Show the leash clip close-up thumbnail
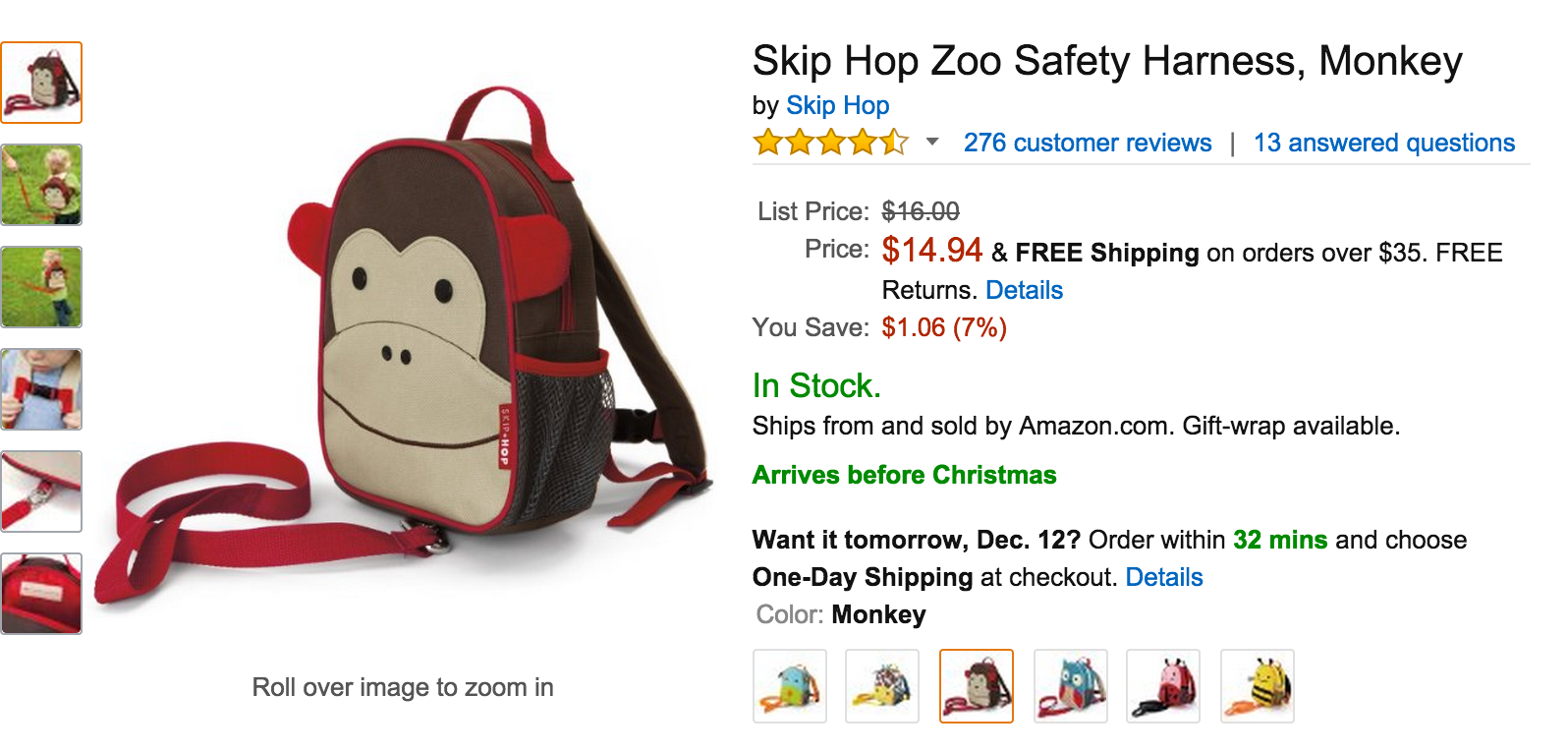1568x753 pixels. coord(41,492)
